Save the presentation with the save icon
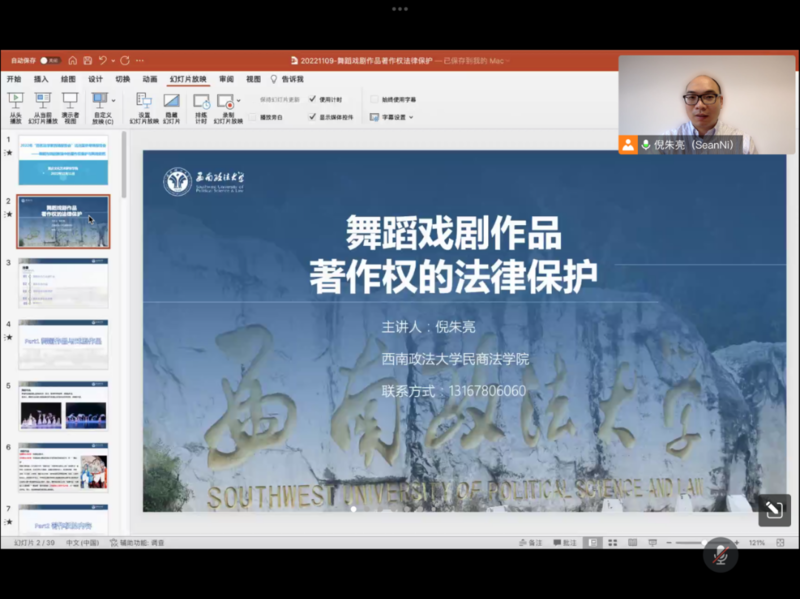Screen dimensions: 800x599 point(88,60)
